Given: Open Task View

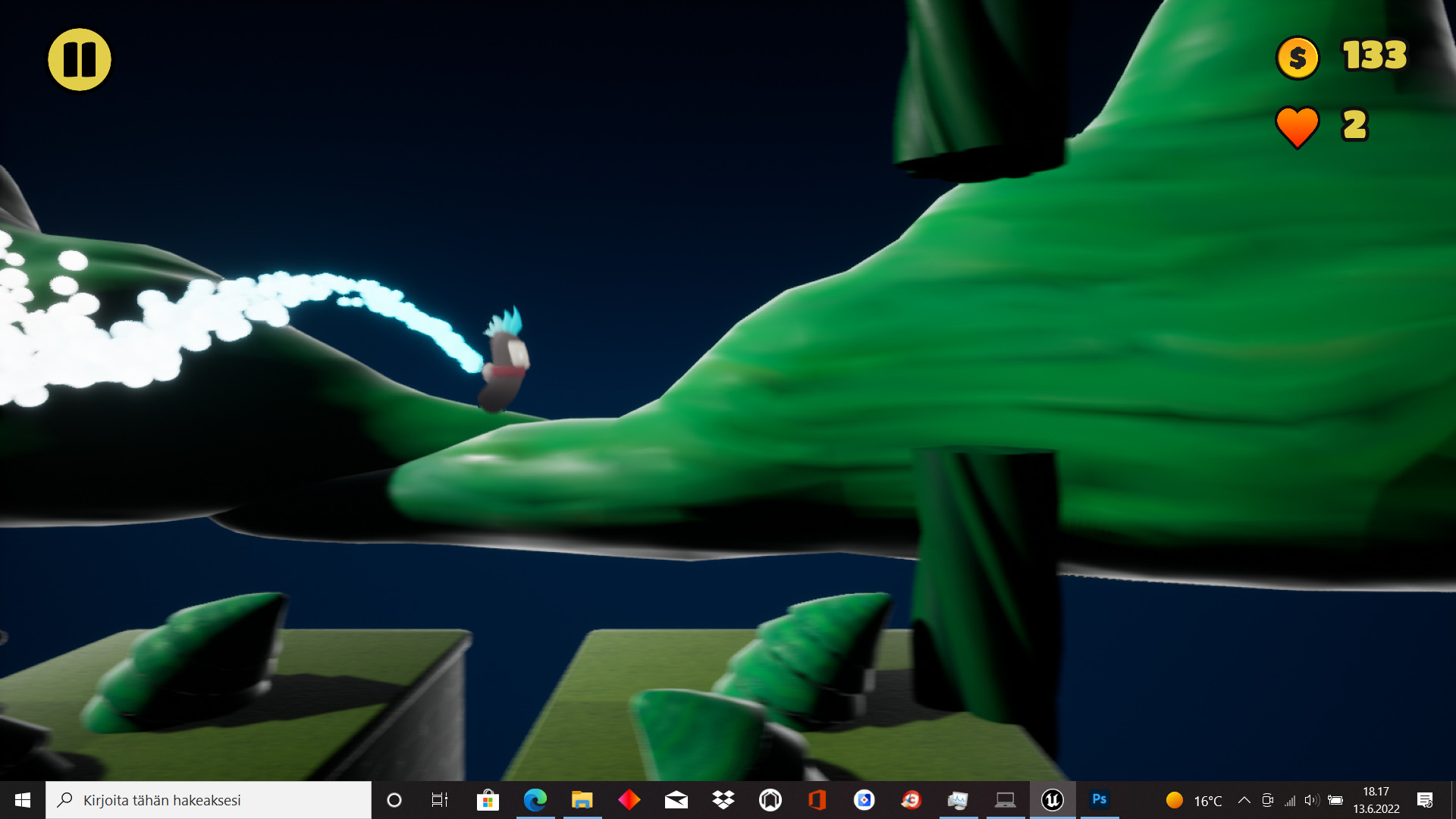Looking at the screenshot, I should (x=439, y=800).
